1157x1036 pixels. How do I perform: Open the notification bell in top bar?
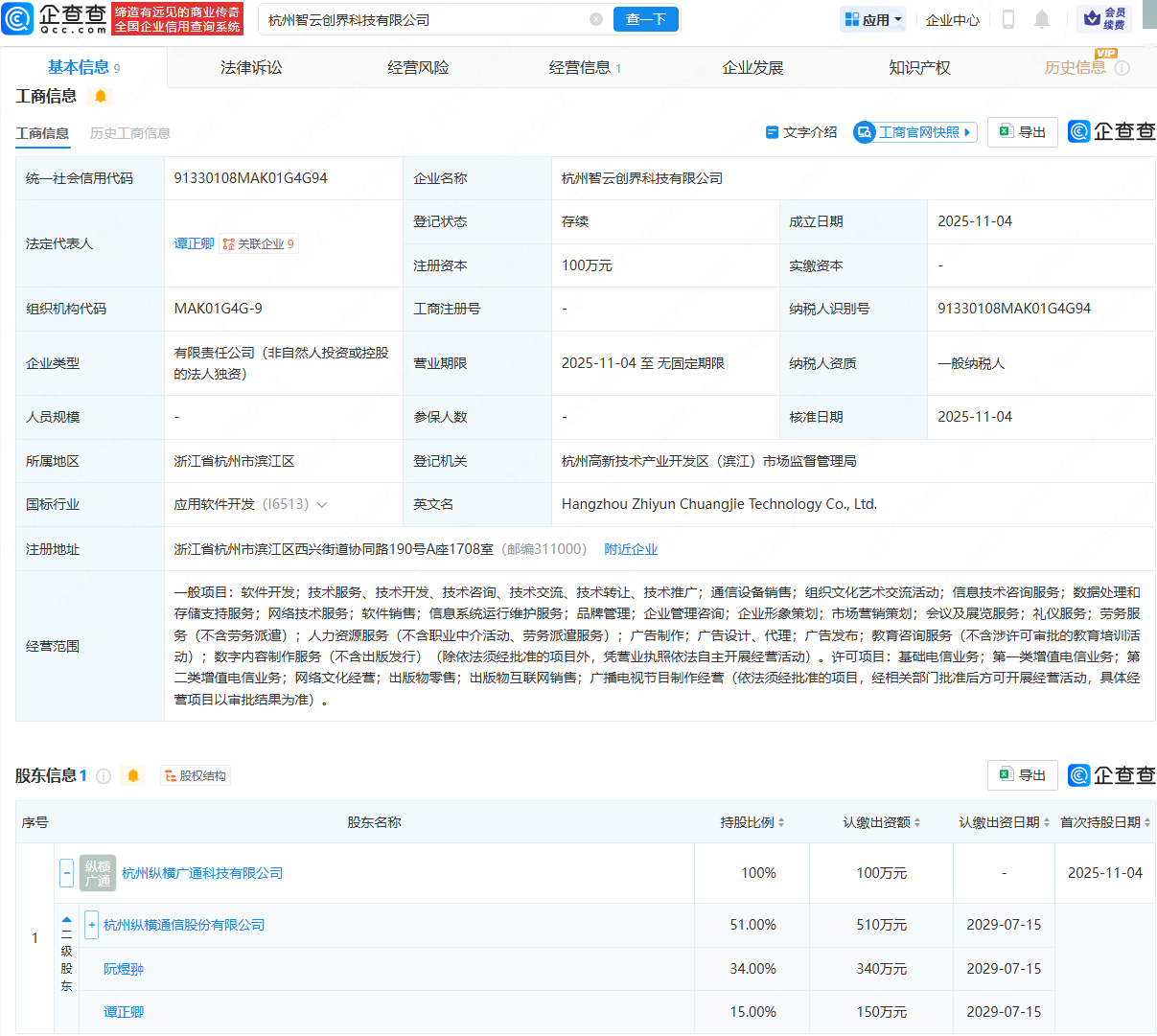1042,19
